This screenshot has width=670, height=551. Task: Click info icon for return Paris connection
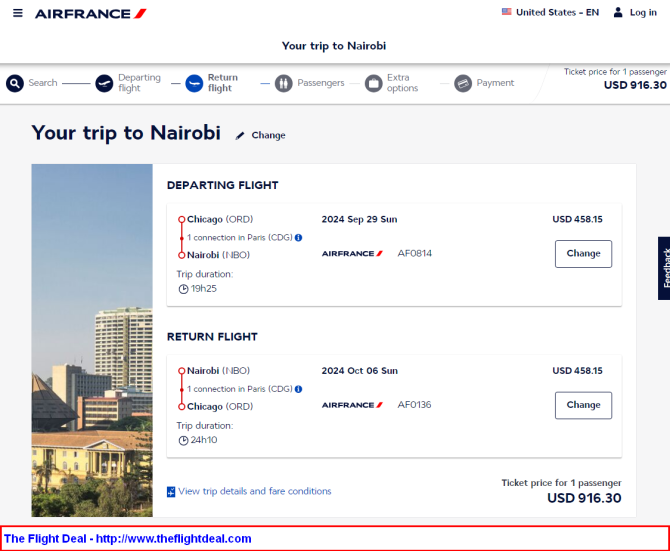299,389
